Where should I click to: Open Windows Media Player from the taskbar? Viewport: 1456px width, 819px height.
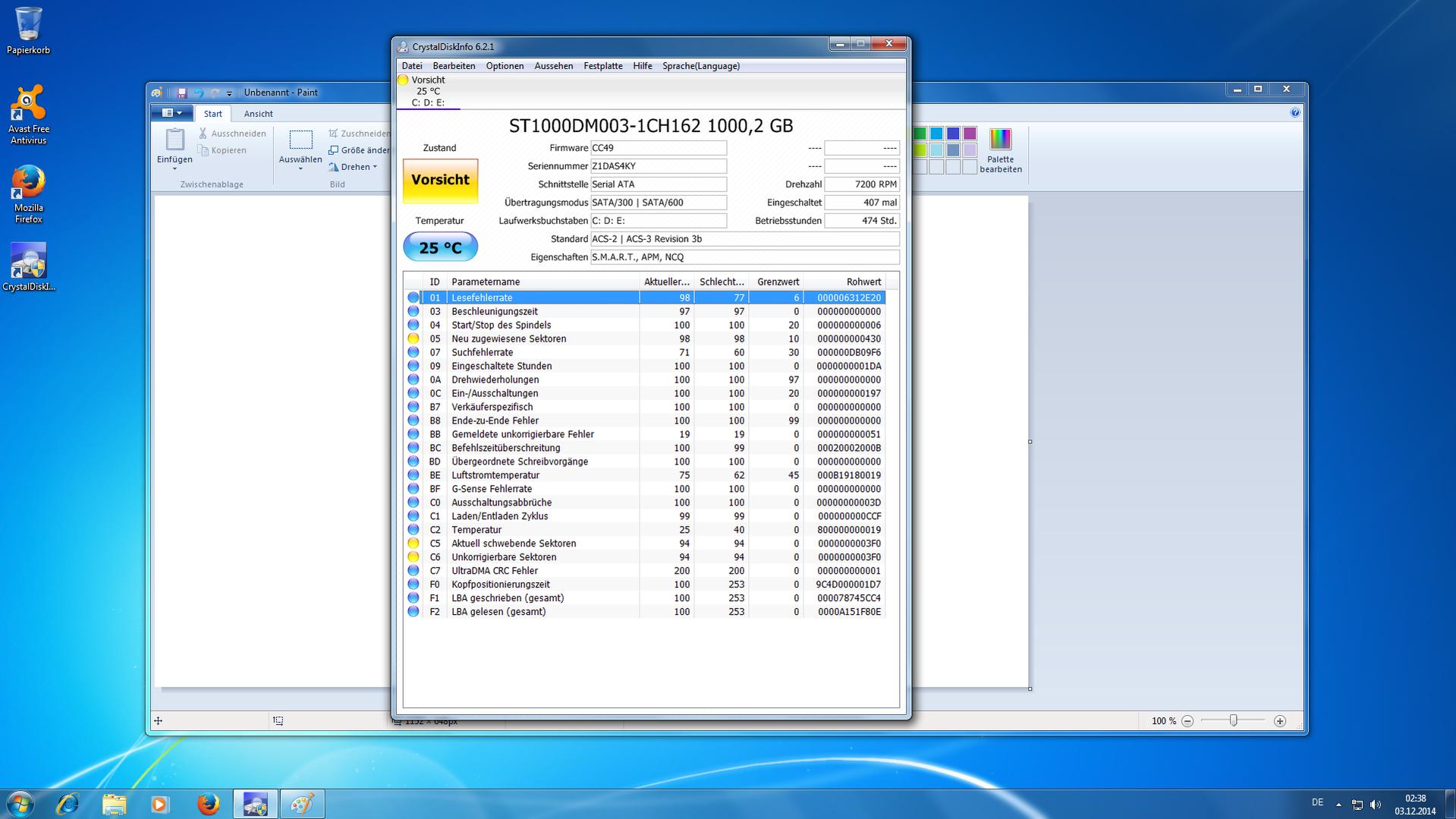(x=160, y=804)
